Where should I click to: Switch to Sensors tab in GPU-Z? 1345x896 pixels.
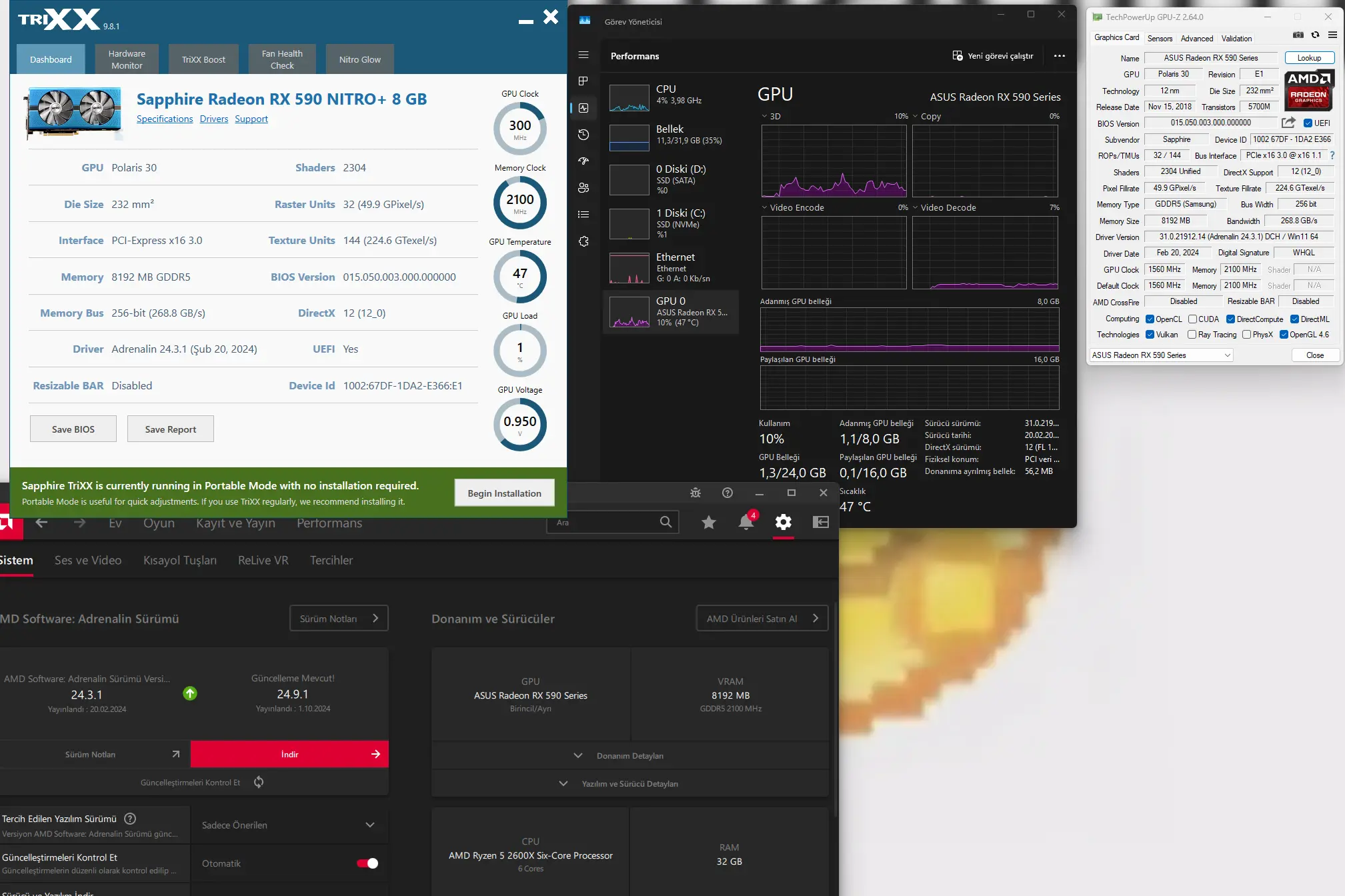coord(1160,39)
